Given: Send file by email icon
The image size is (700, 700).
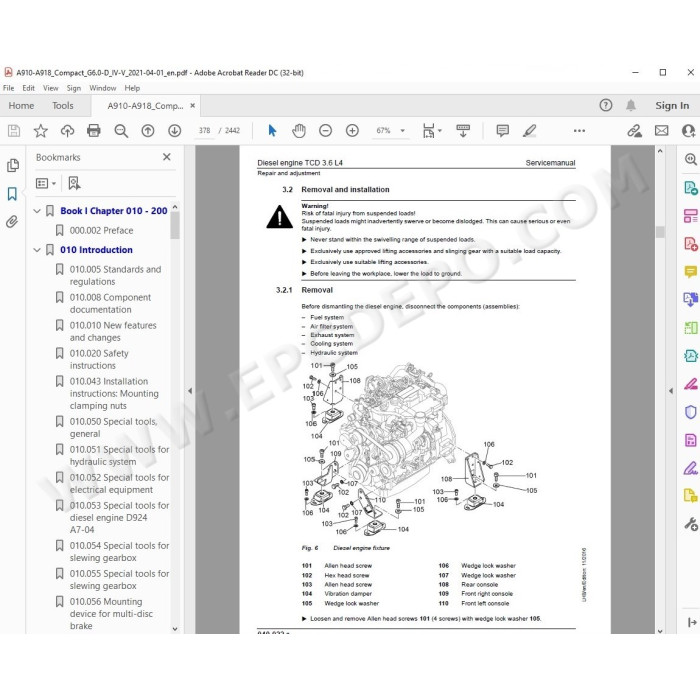Looking at the screenshot, I should pos(662,131).
